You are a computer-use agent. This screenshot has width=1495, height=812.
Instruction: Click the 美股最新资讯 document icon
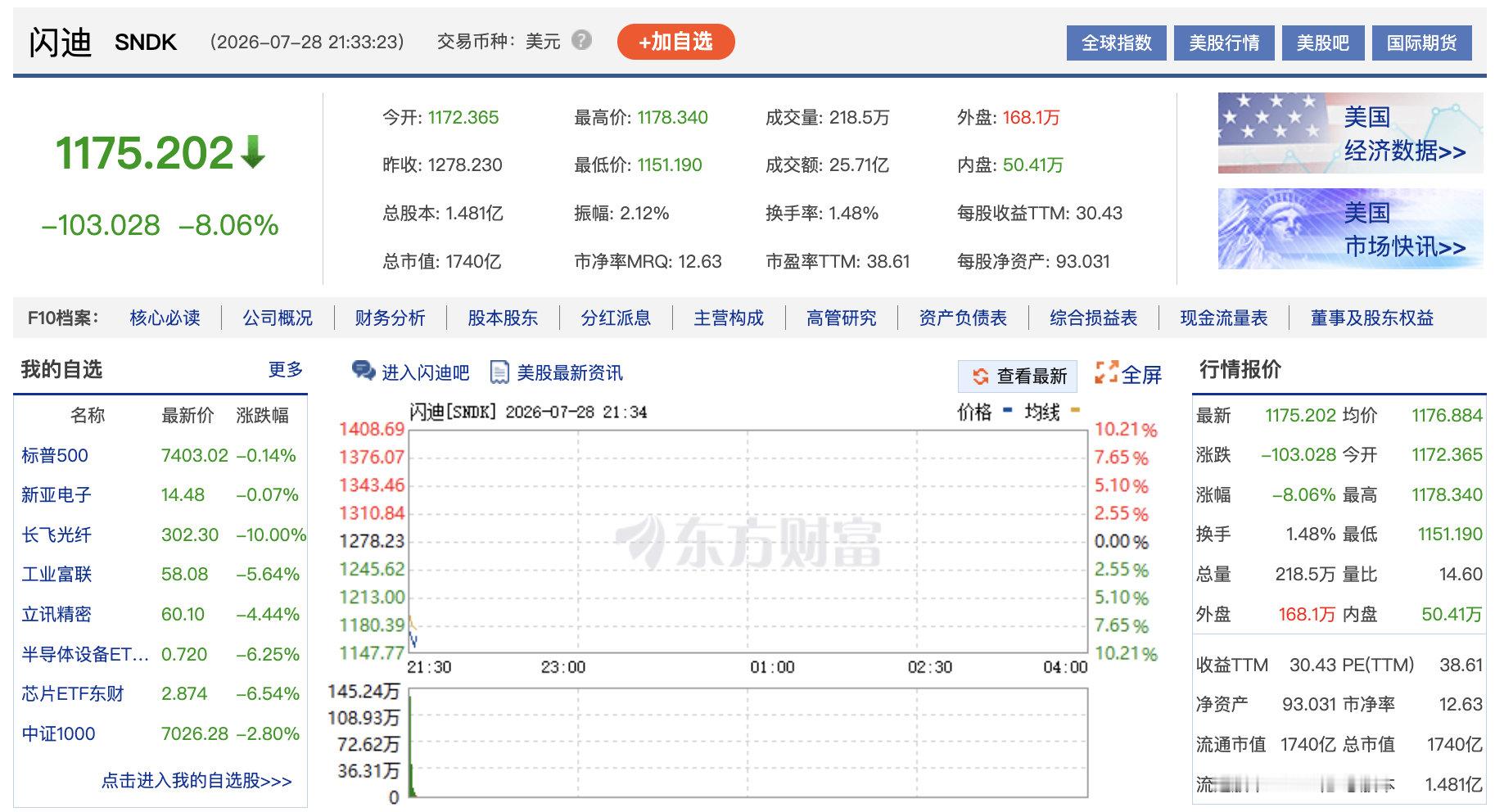(499, 372)
